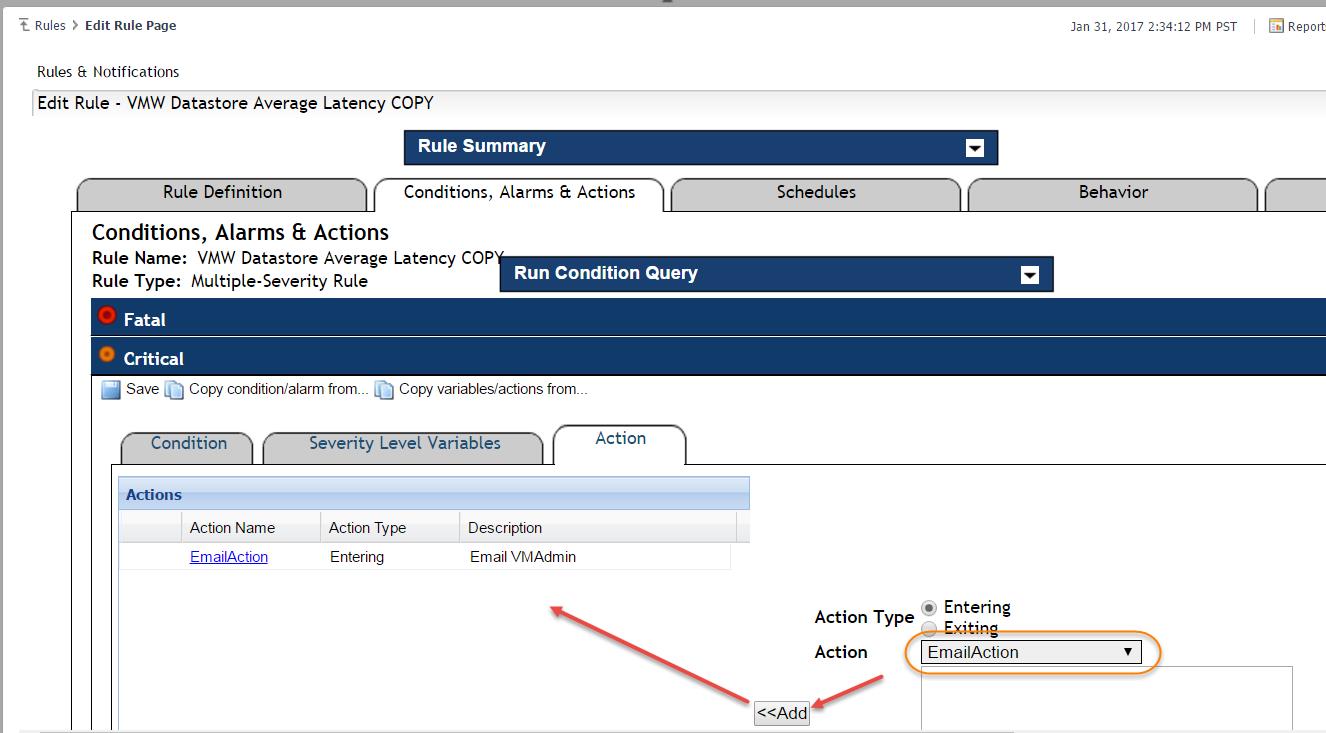Click the Copy variables/actions from icon
Screen dimensions: 1326x733
(384, 390)
